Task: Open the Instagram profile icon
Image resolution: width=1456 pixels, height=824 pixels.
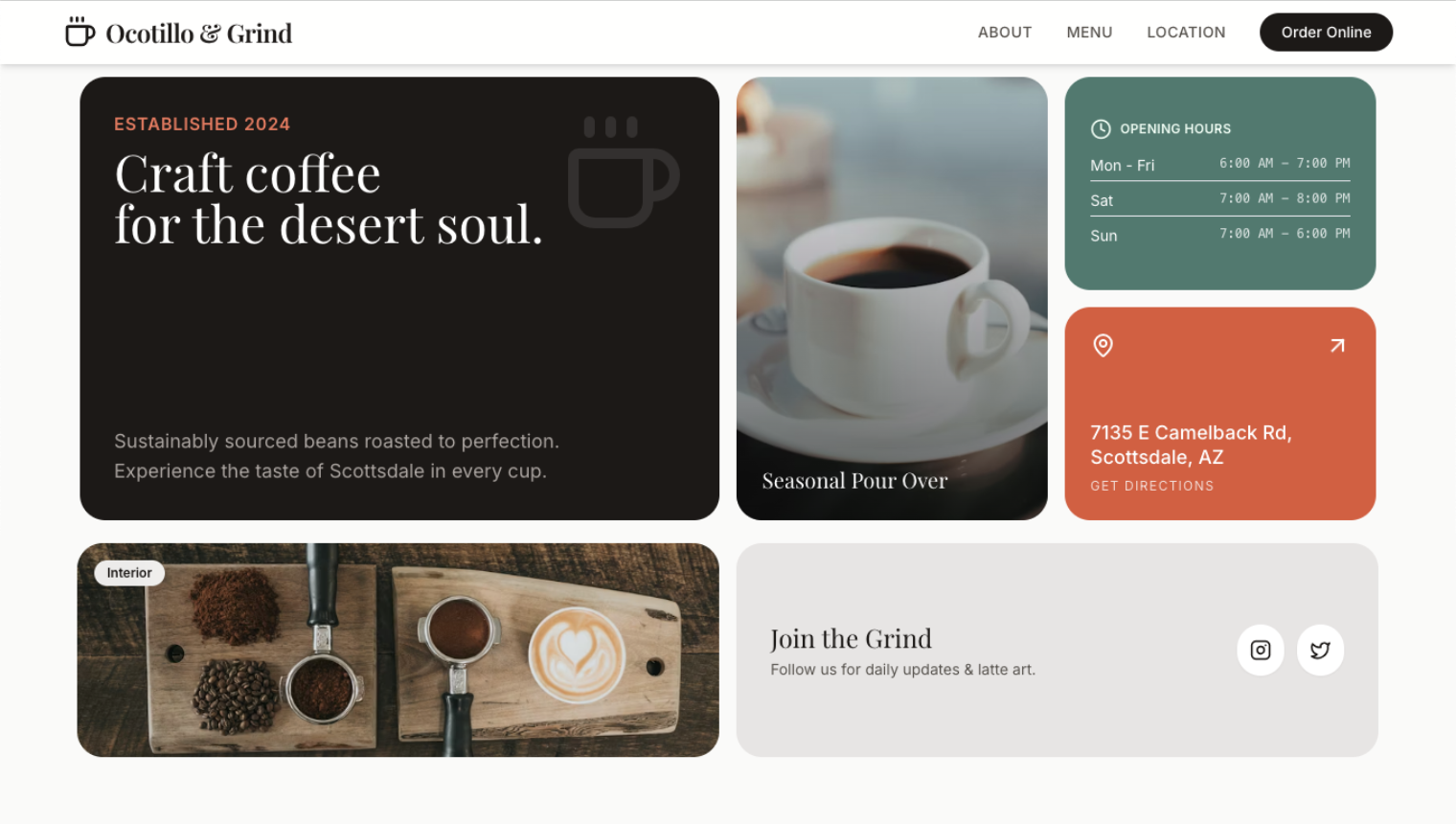Action: [1261, 650]
